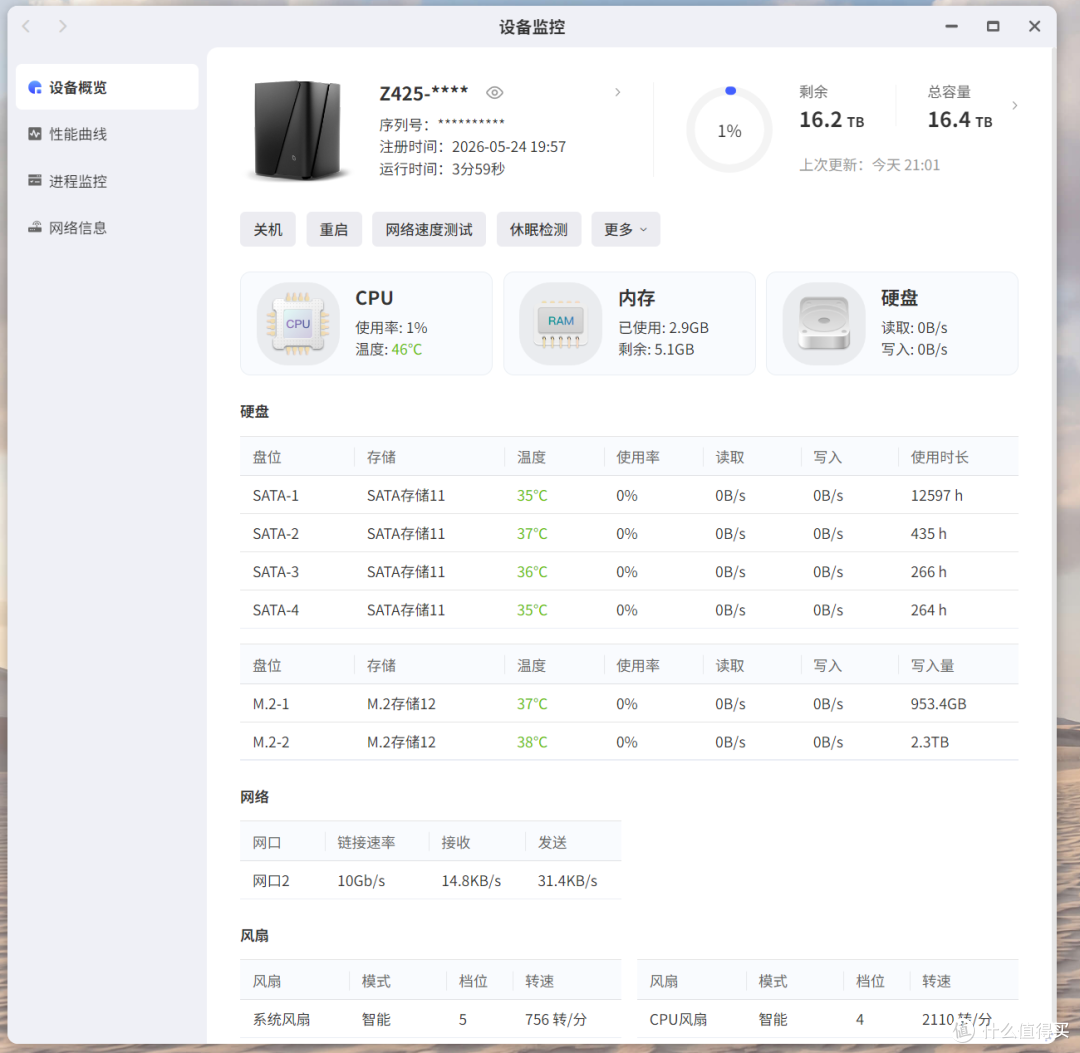This screenshot has width=1080, height=1053.
Task: Start 网络速度测试
Action: pyautogui.click(x=429, y=229)
